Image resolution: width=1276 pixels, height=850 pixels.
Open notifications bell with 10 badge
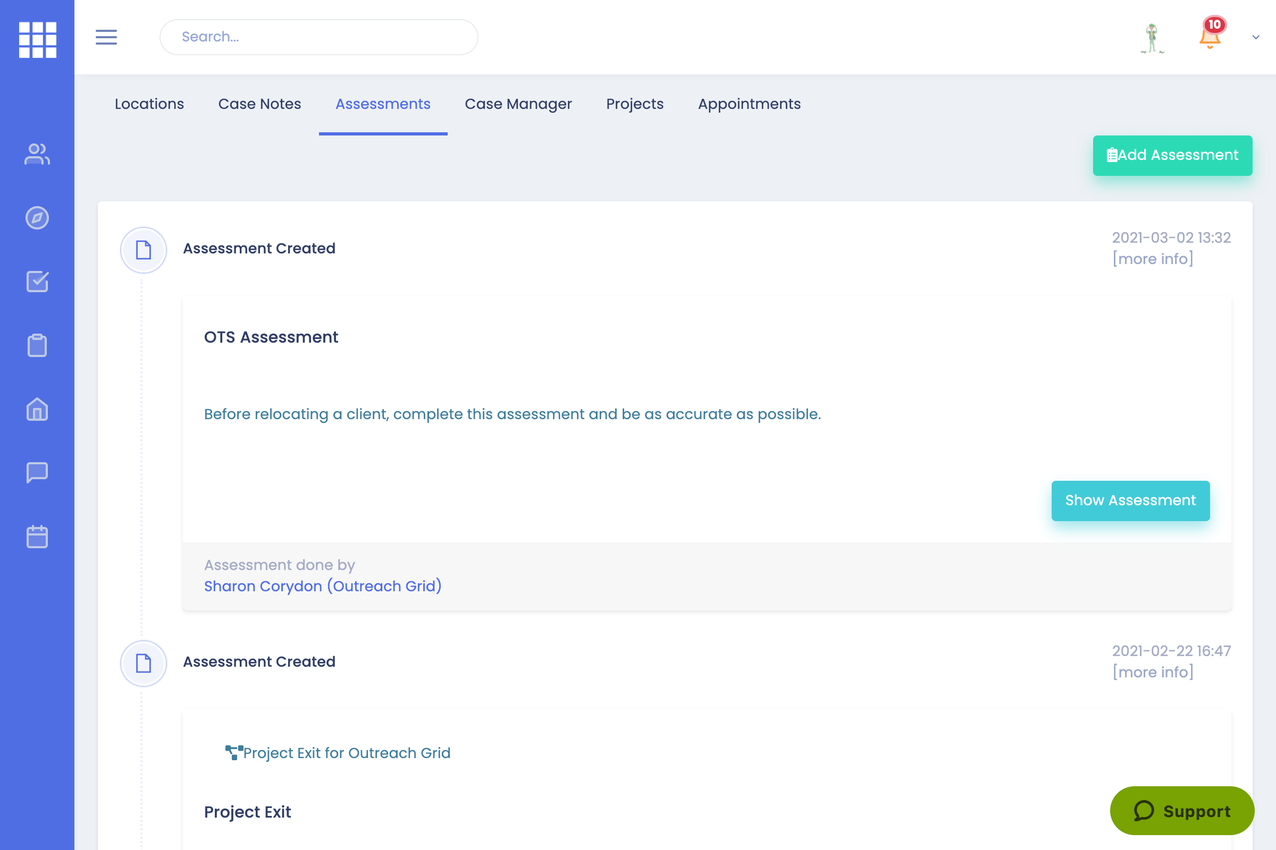(1210, 35)
